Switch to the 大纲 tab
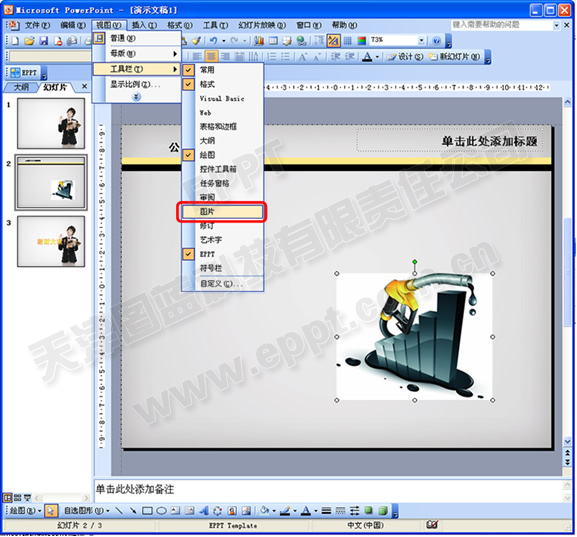 pyautogui.click(x=20, y=87)
